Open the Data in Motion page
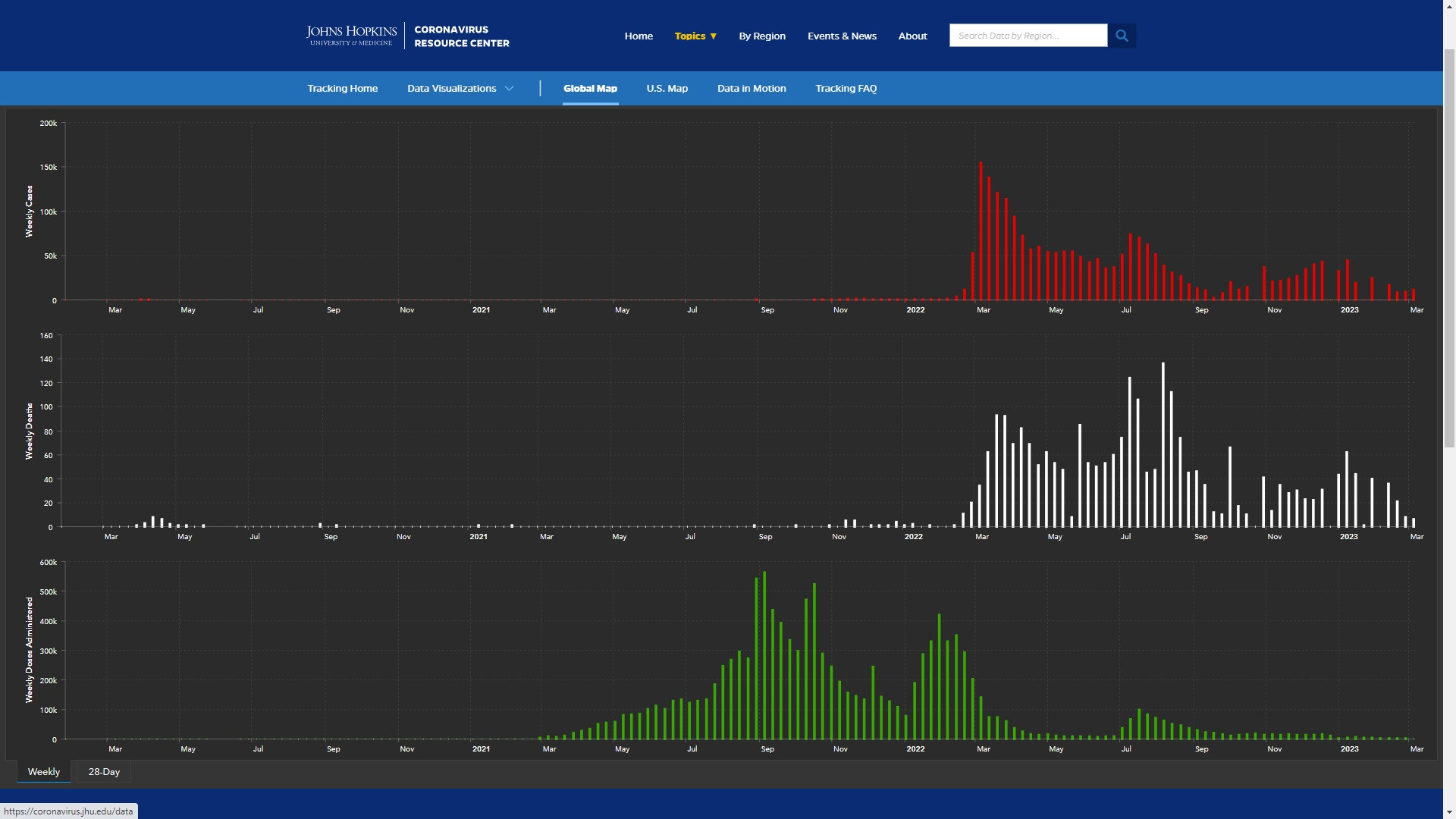Image resolution: width=1456 pixels, height=819 pixels. pyautogui.click(x=752, y=89)
